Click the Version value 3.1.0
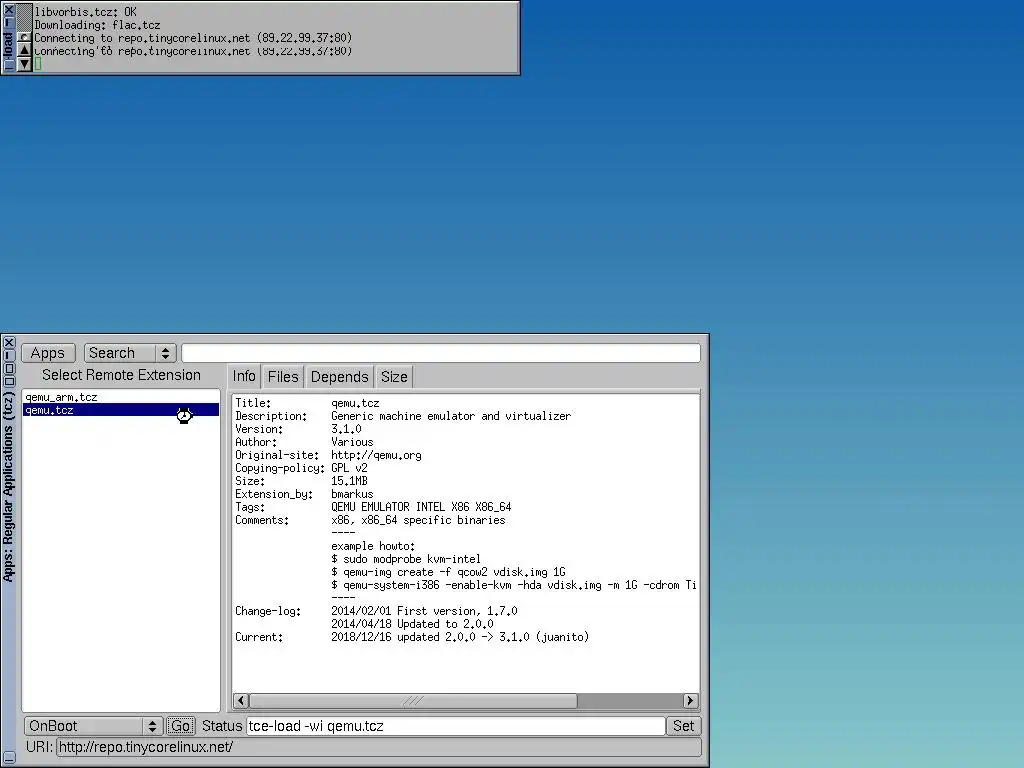The height and width of the screenshot is (768, 1024). 346,429
